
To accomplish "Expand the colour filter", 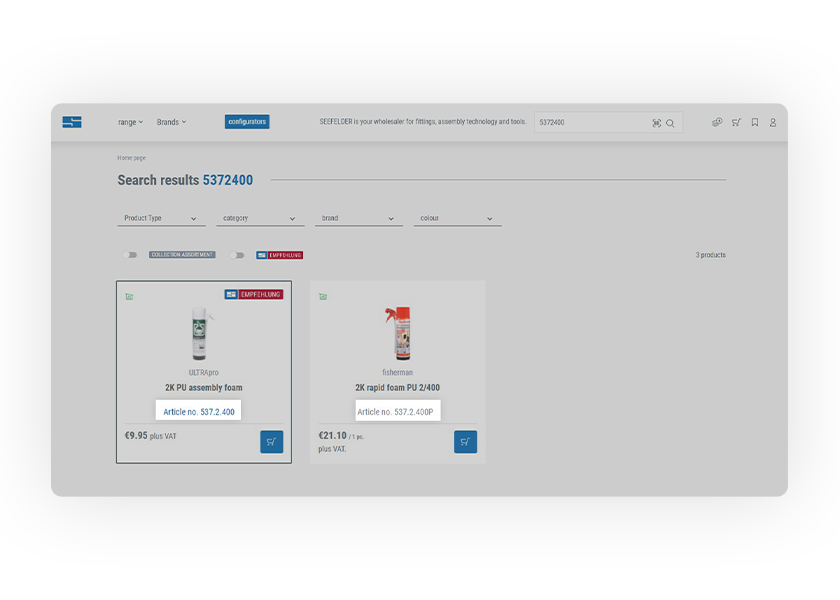I will point(458,219).
